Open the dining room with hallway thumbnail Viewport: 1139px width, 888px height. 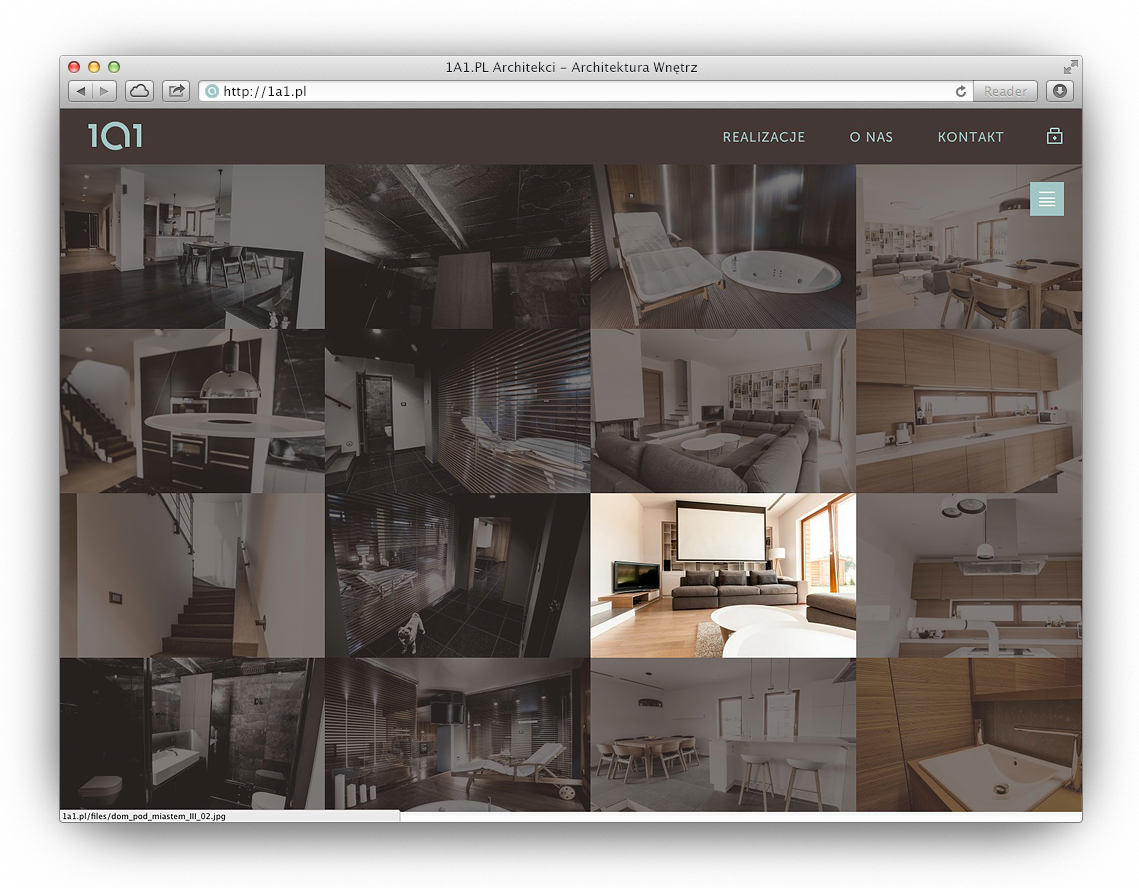192,246
